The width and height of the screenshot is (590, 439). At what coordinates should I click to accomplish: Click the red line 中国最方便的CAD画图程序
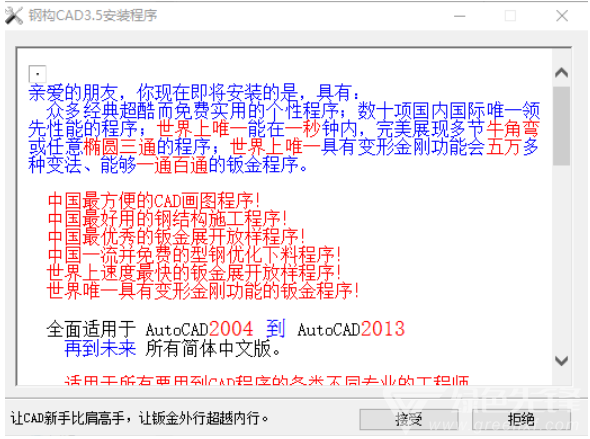[154, 201]
